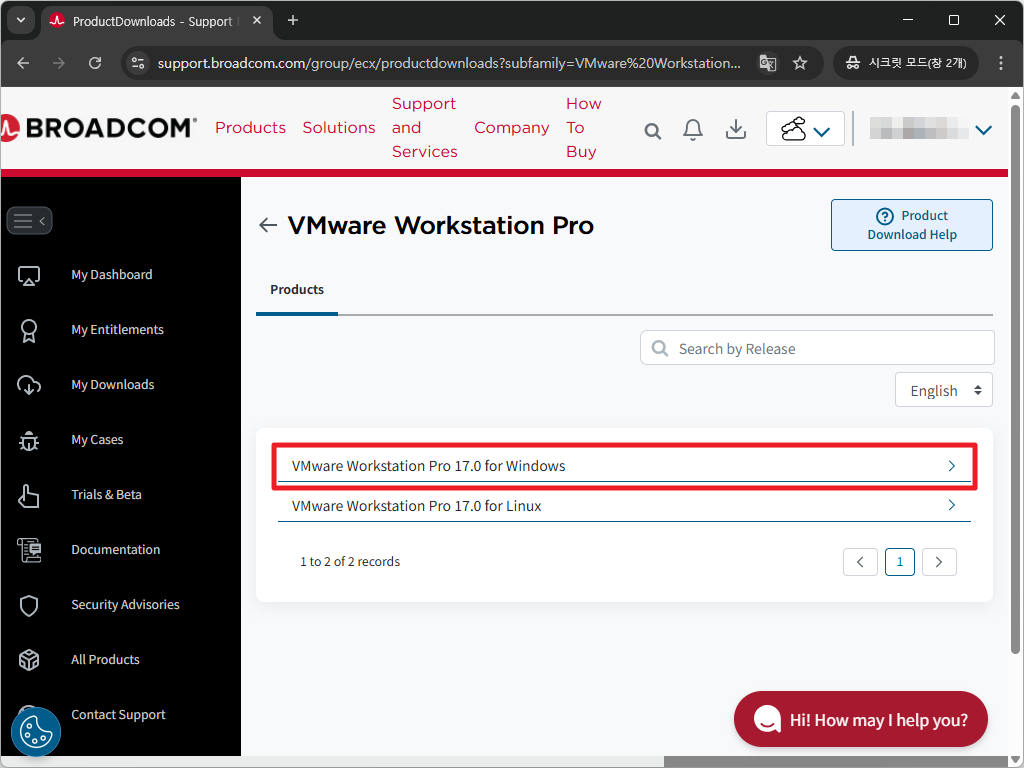The height and width of the screenshot is (768, 1024).
Task: Open My Downloads in sidebar
Action: 113,385
